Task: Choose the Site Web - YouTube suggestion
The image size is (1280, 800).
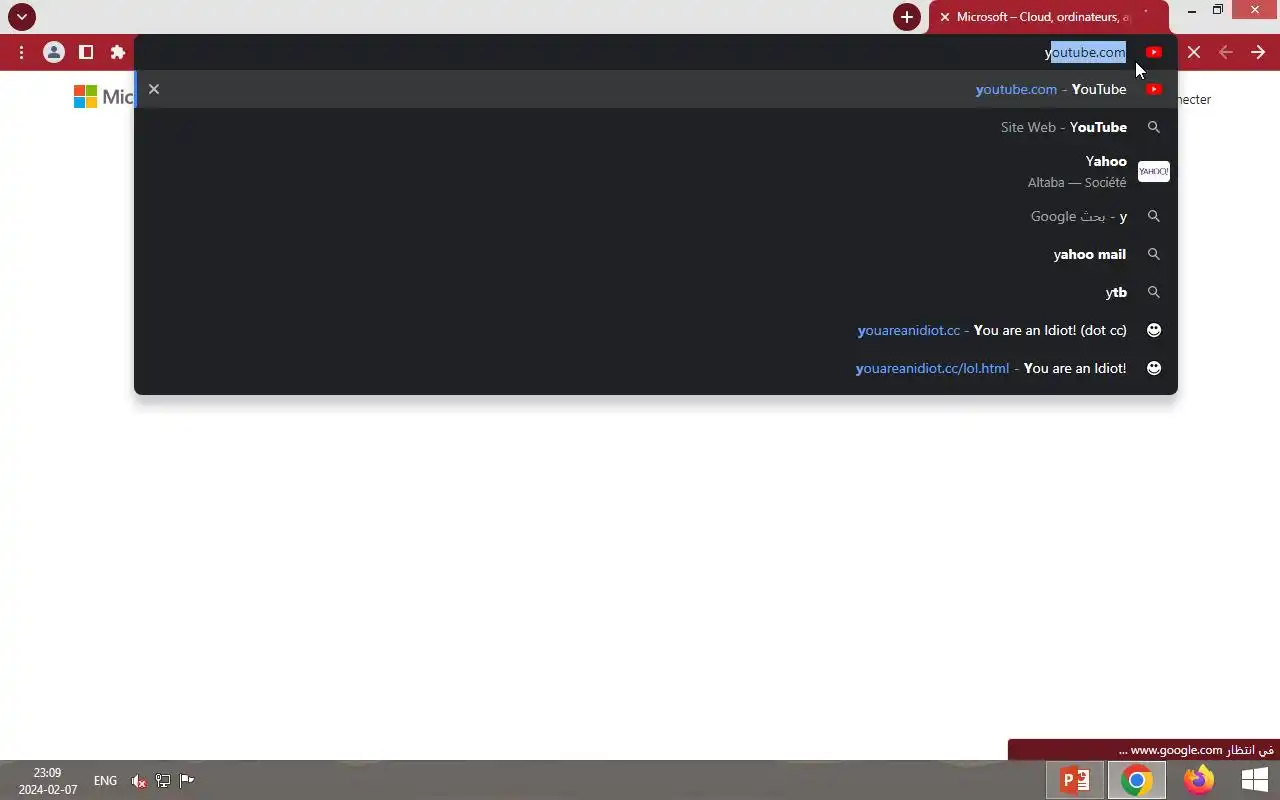Action: click(656, 127)
